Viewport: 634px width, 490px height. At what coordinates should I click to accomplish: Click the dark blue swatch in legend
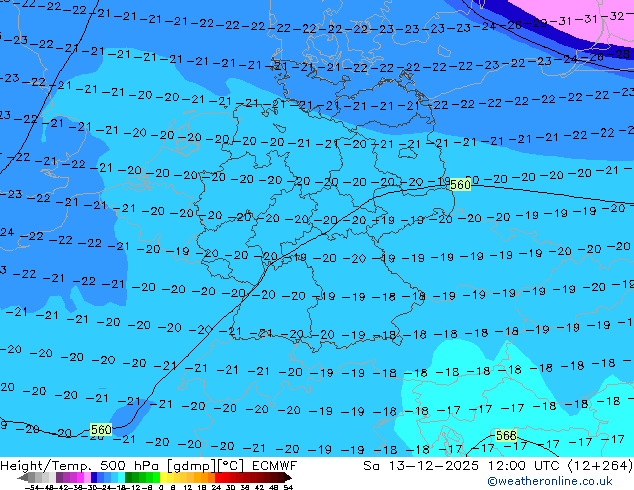(94, 477)
